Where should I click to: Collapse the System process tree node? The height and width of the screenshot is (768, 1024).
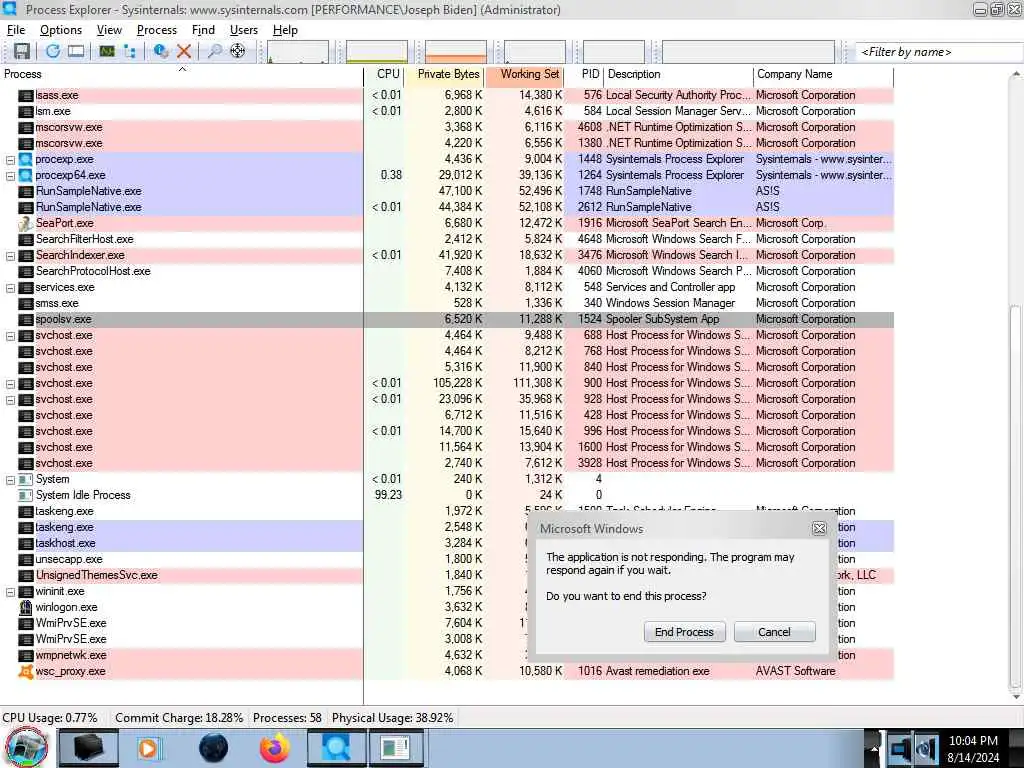point(10,479)
